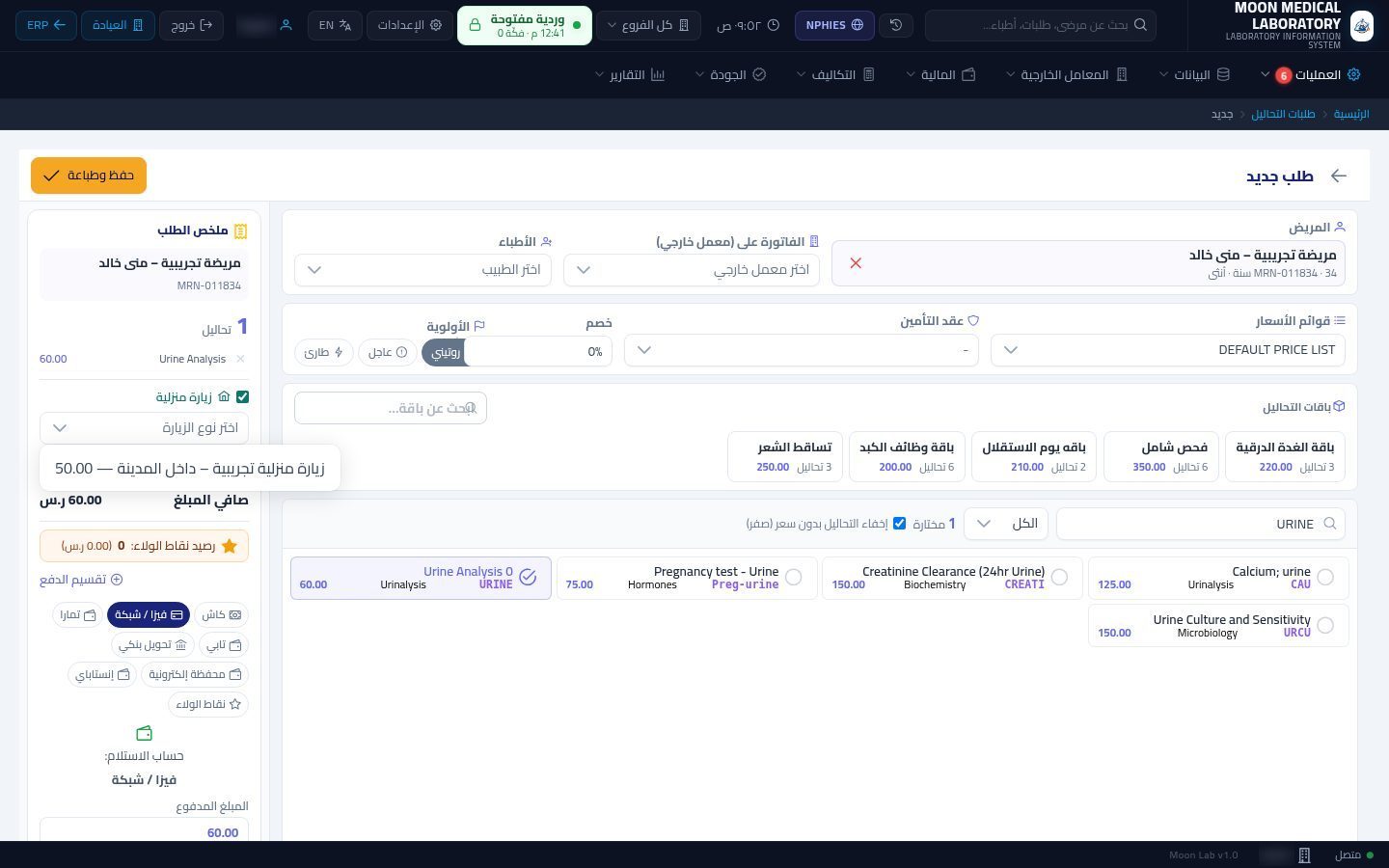Image resolution: width=1389 pixels, height=868 pixels.
Task: Click the building icon in status bar
Action: click(x=1304, y=855)
